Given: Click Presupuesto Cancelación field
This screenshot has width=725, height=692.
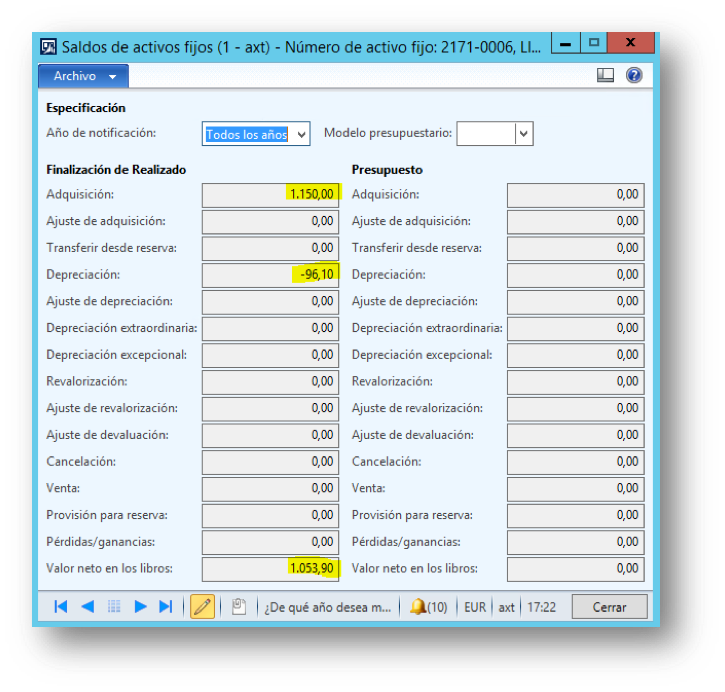Looking at the screenshot, I should coord(576,462).
